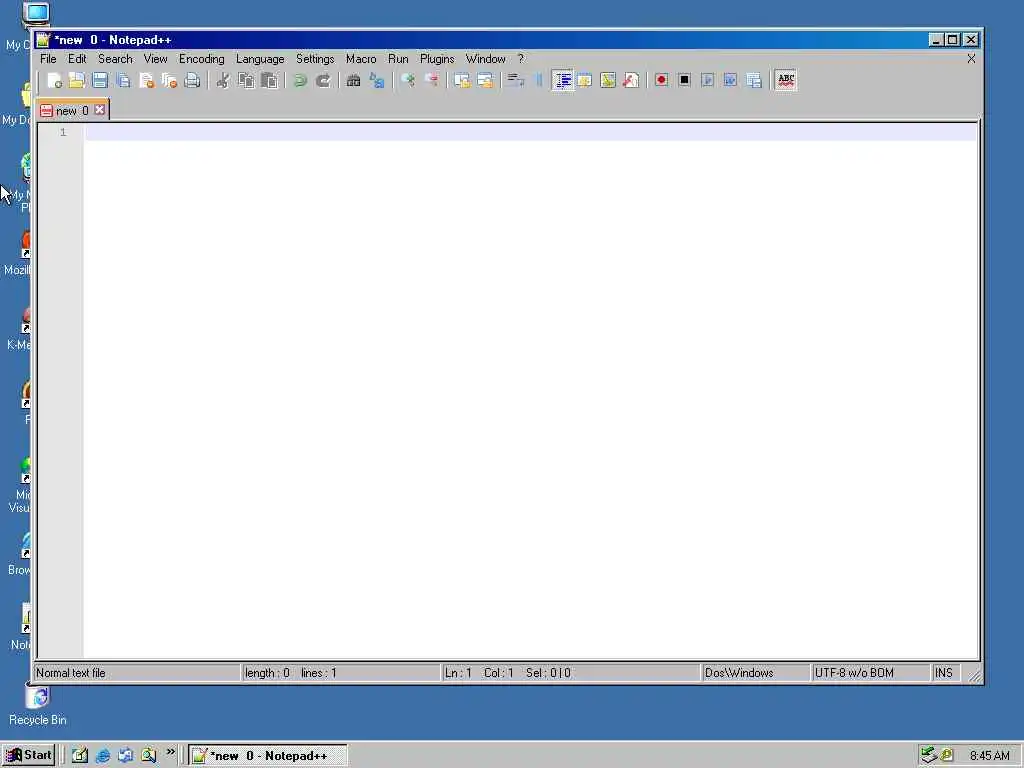Click the menu bar X to close the document
The width and height of the screenshot is (1024, 768).
click(x=971, y=59)
